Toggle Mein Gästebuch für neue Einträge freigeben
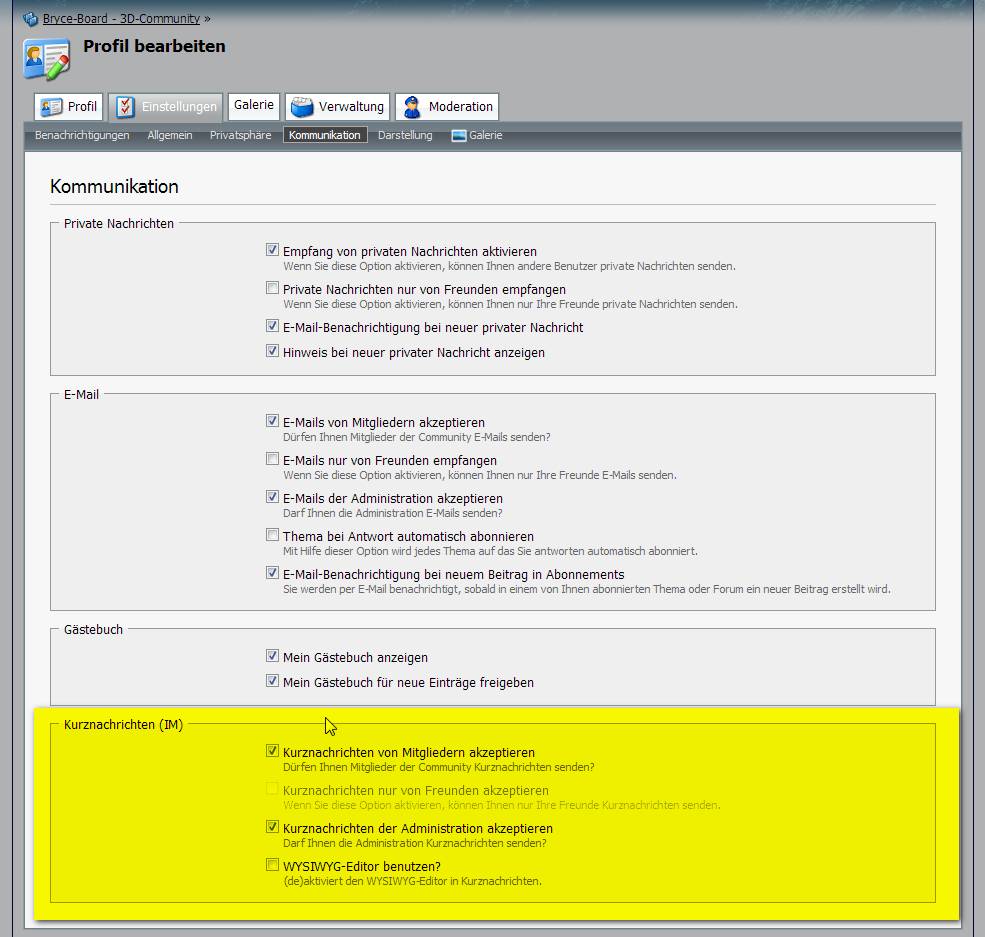This screenshot has width=985, height=937. point(272,681)
